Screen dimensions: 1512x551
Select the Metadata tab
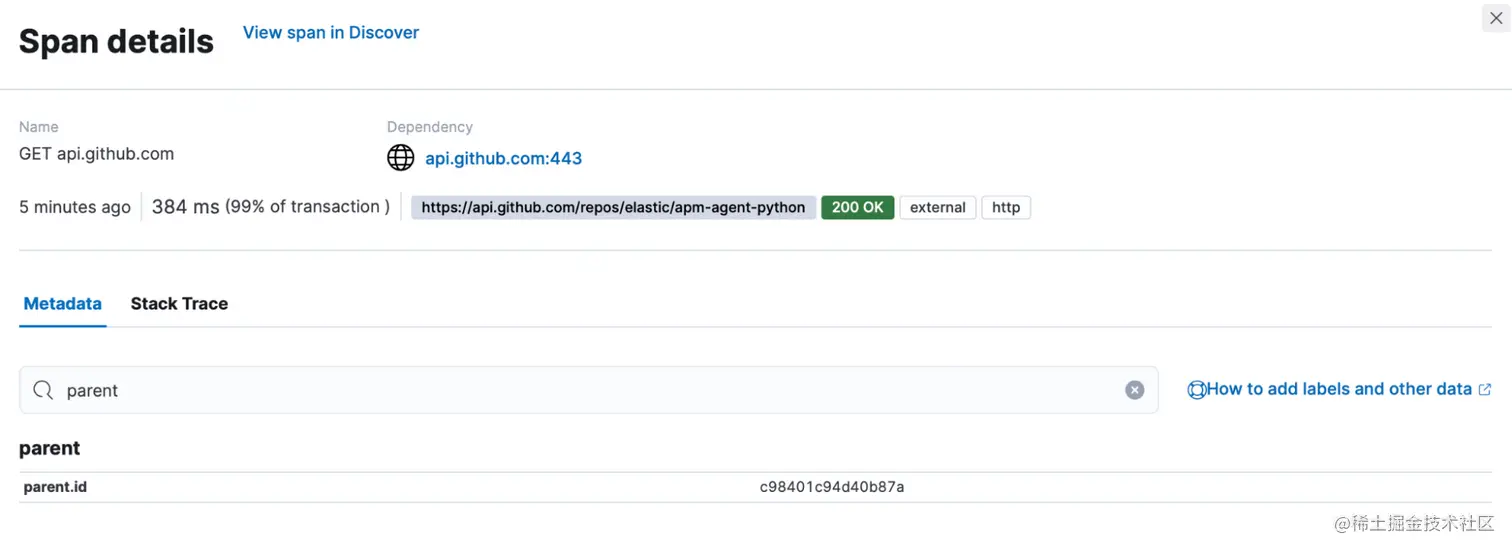tap(62, 304)
